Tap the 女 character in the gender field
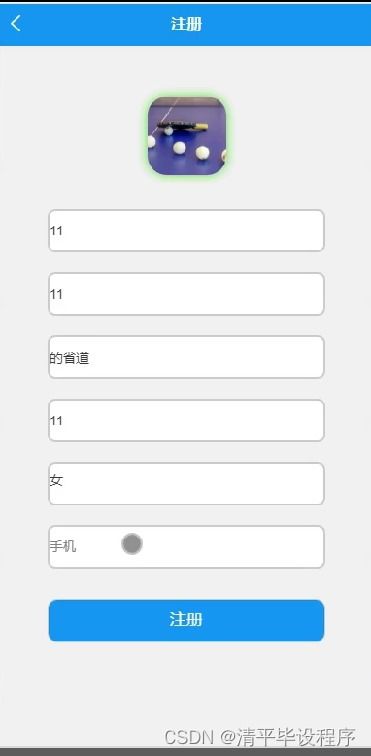 pyautogui.click(x=56, y=480)
